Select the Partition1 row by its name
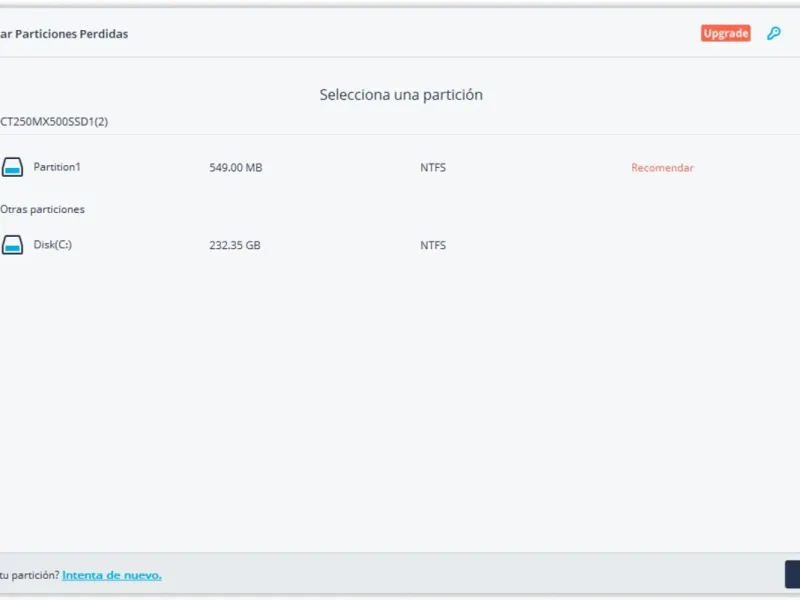This screenshot has width=800, height=600. pyautogui.click(x=57, y=167)
